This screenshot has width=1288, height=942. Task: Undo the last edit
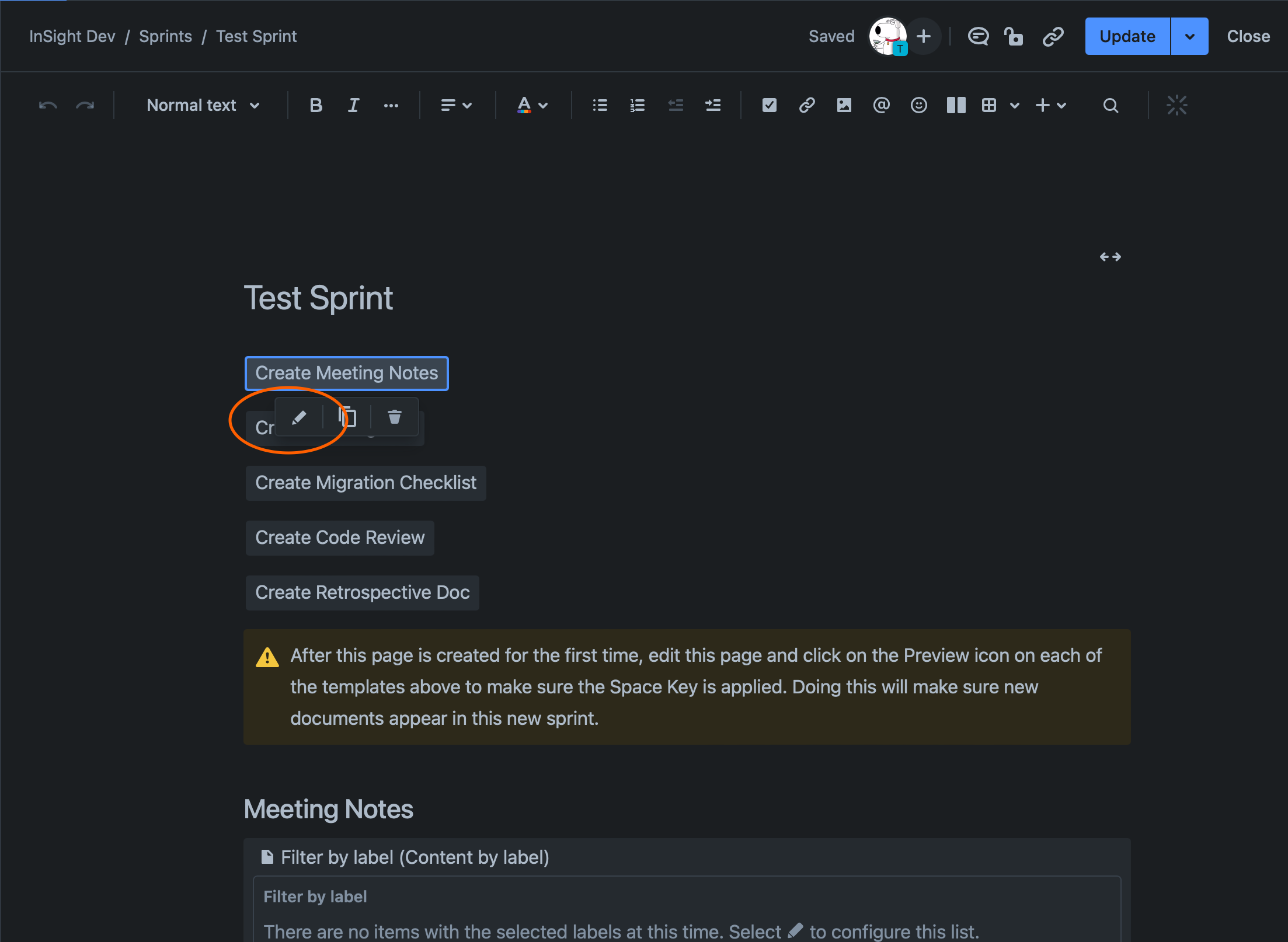click(48, 106)
